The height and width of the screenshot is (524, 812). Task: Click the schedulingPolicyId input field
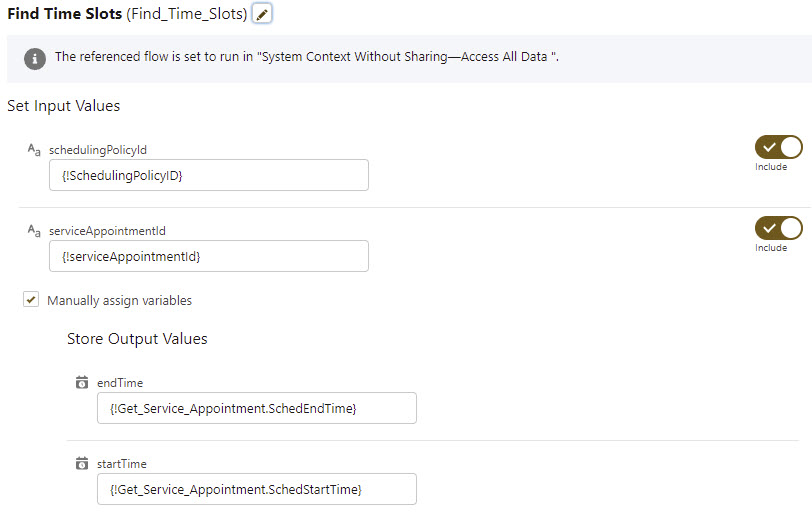pos(208,175)
